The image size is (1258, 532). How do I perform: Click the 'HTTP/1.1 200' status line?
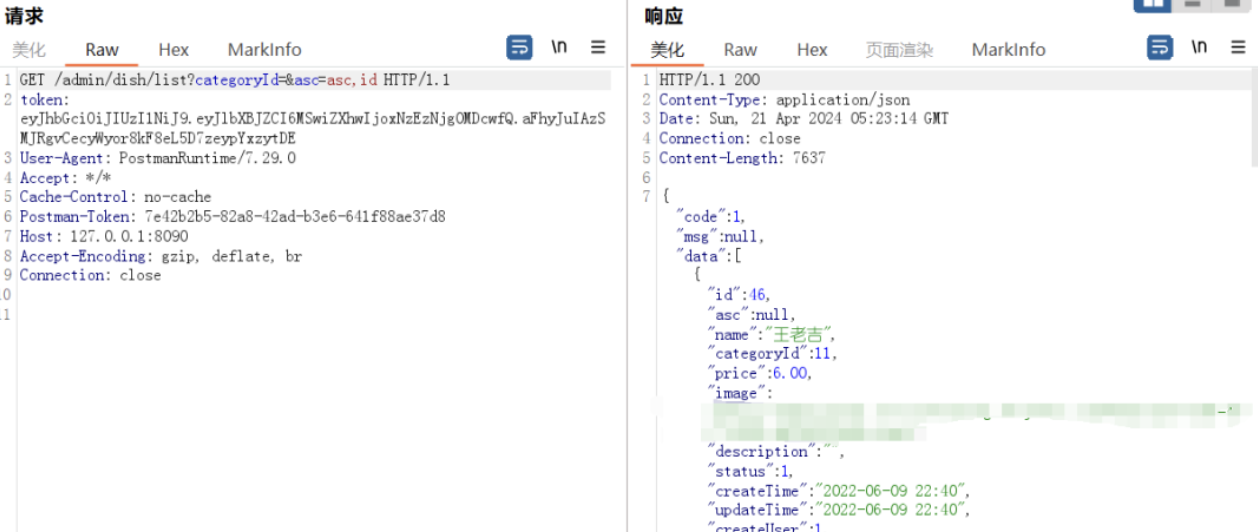(709, 80)
